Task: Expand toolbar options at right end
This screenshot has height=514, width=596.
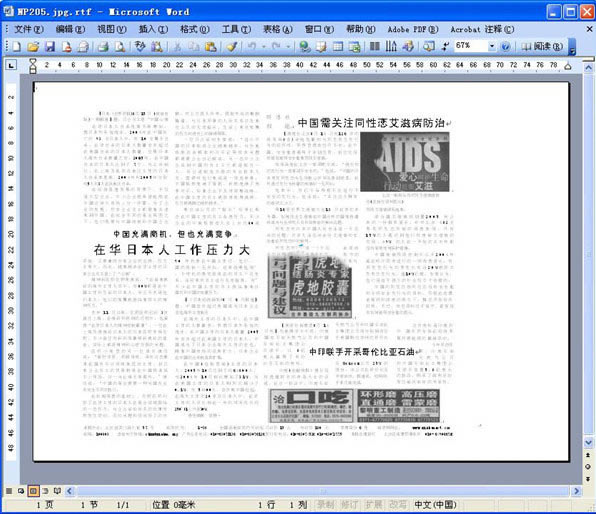Action: (x=572, y=47)
